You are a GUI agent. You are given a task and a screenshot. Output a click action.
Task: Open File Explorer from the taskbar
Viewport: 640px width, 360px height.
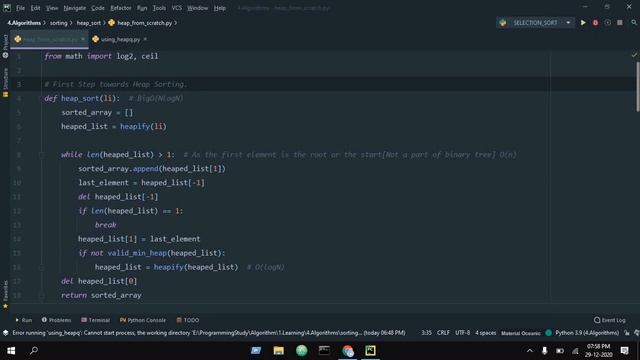(x=279, y=351)
